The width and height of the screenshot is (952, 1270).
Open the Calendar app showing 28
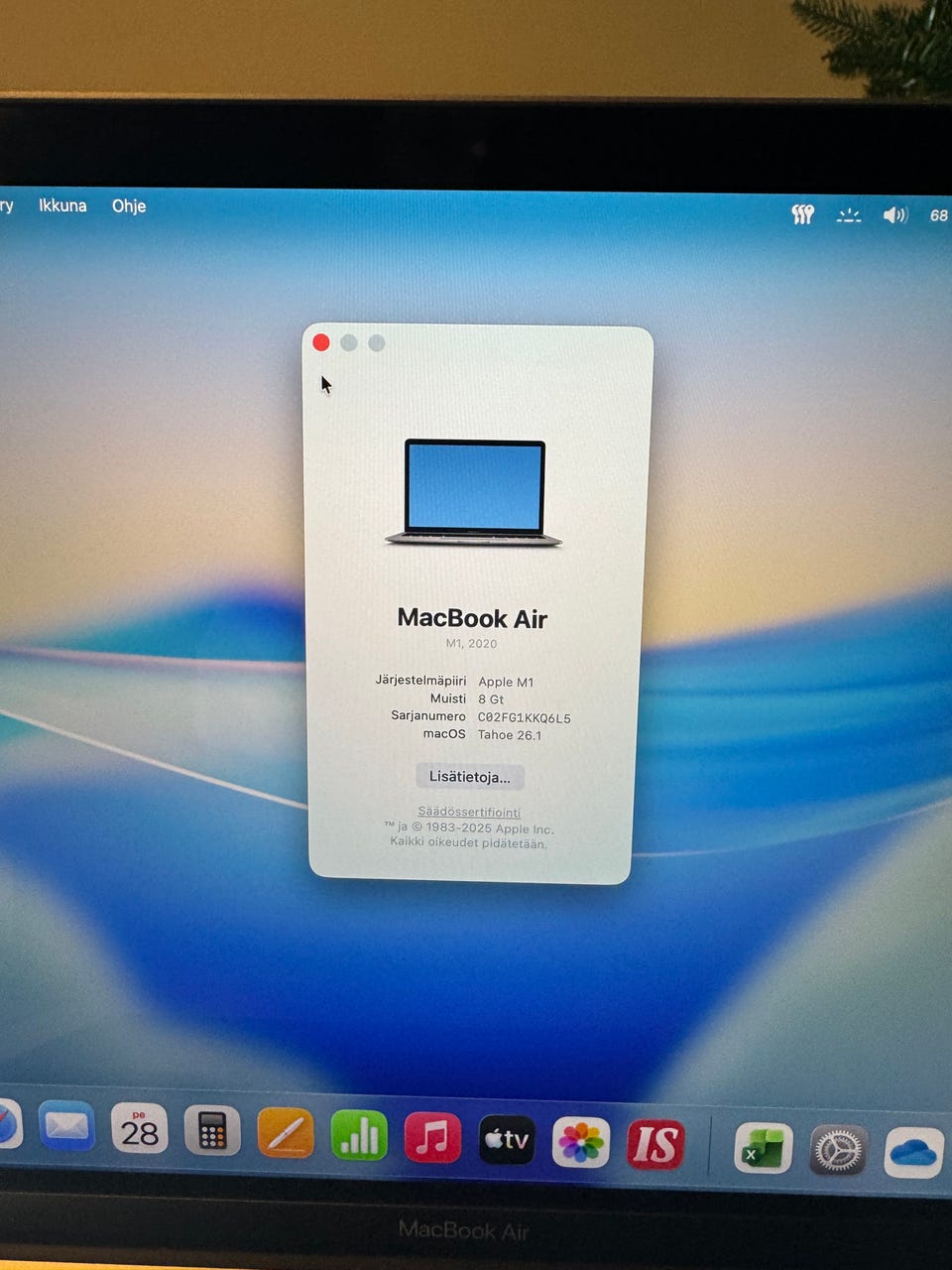(x=140, y=1129)
